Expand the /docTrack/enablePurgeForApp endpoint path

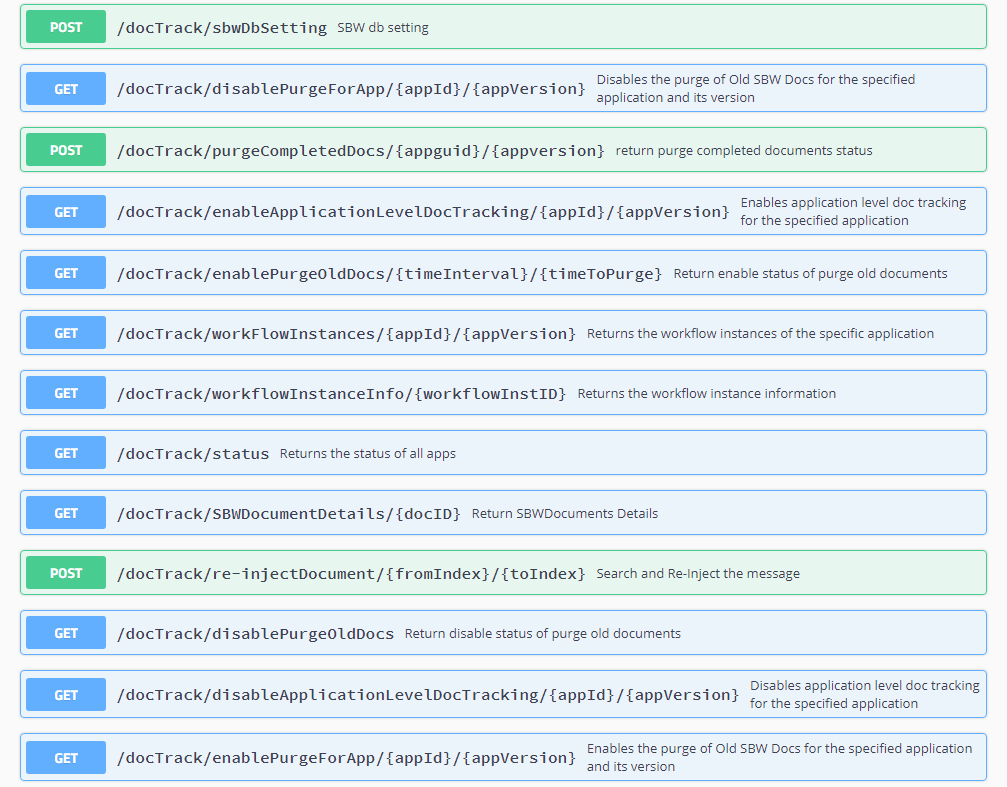346,758
